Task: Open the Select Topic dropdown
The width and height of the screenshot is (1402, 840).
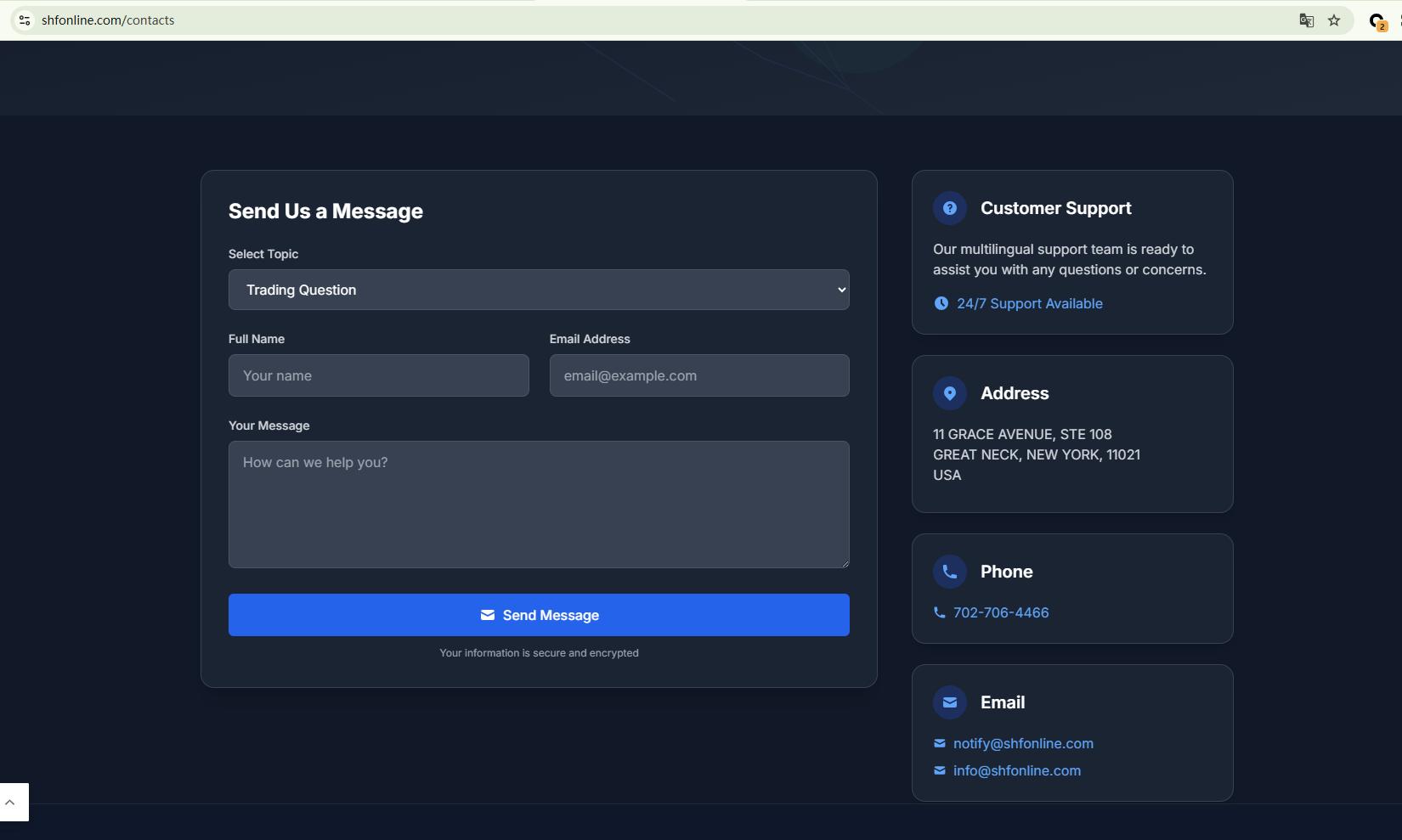Action: click(x=539, y=290)
